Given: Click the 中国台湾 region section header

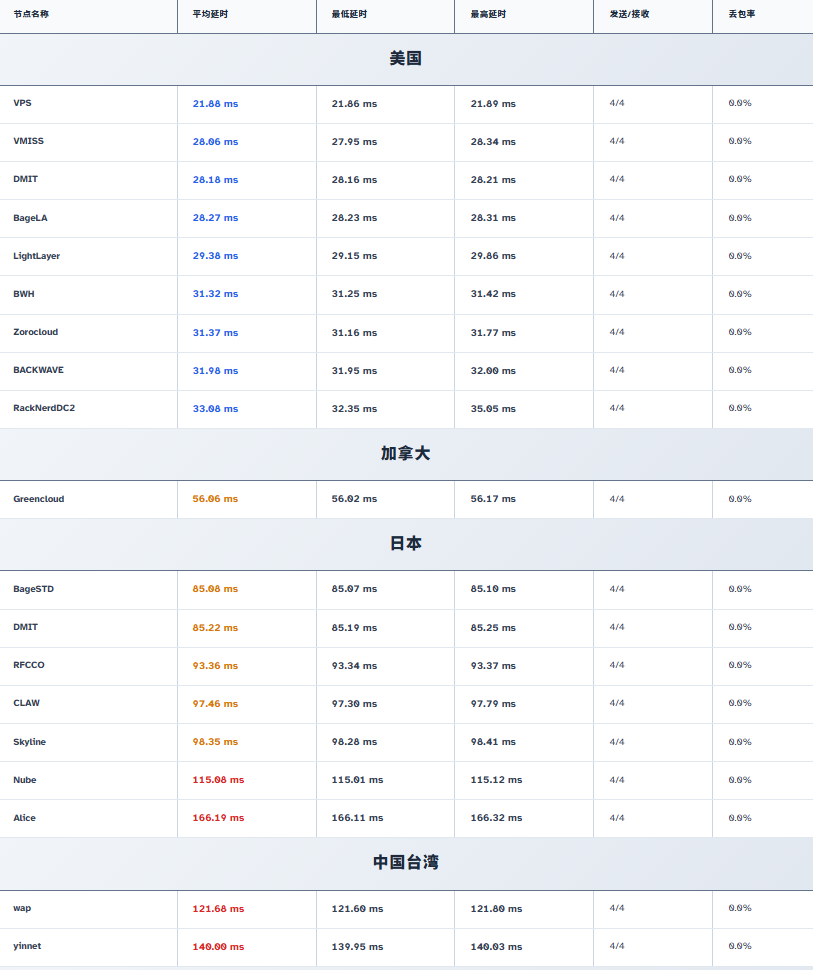Looking at the screenshot, I should 406,863.
